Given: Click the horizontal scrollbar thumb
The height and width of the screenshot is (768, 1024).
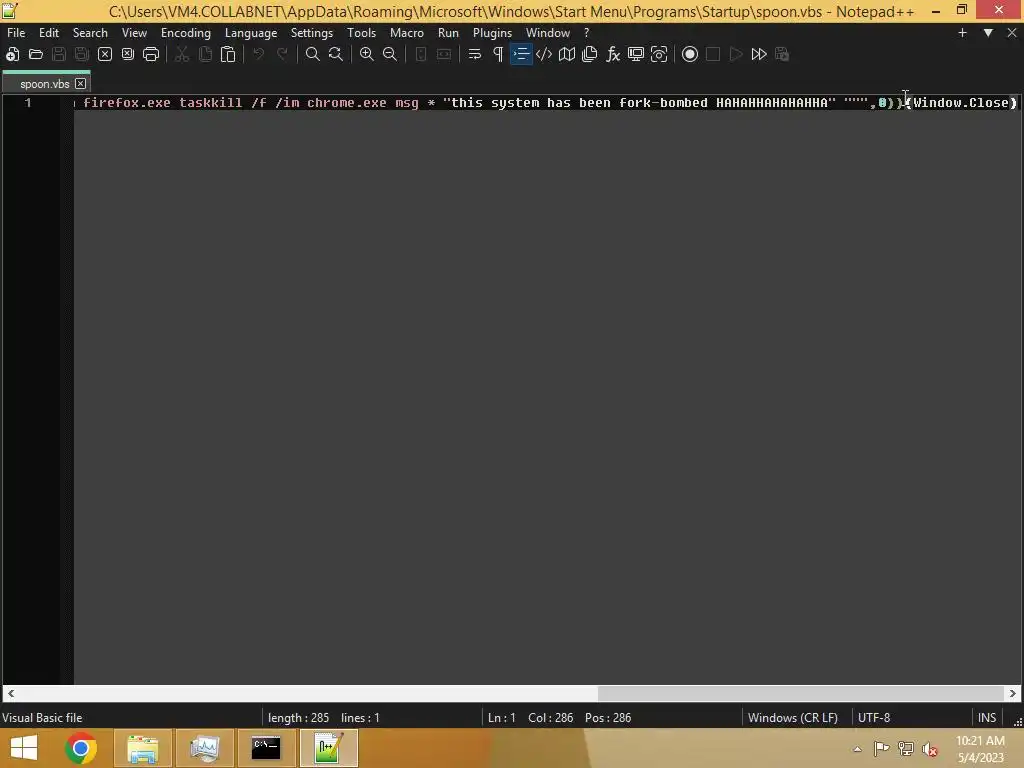Looking at the screenshot, I should (x=801, y=694).
